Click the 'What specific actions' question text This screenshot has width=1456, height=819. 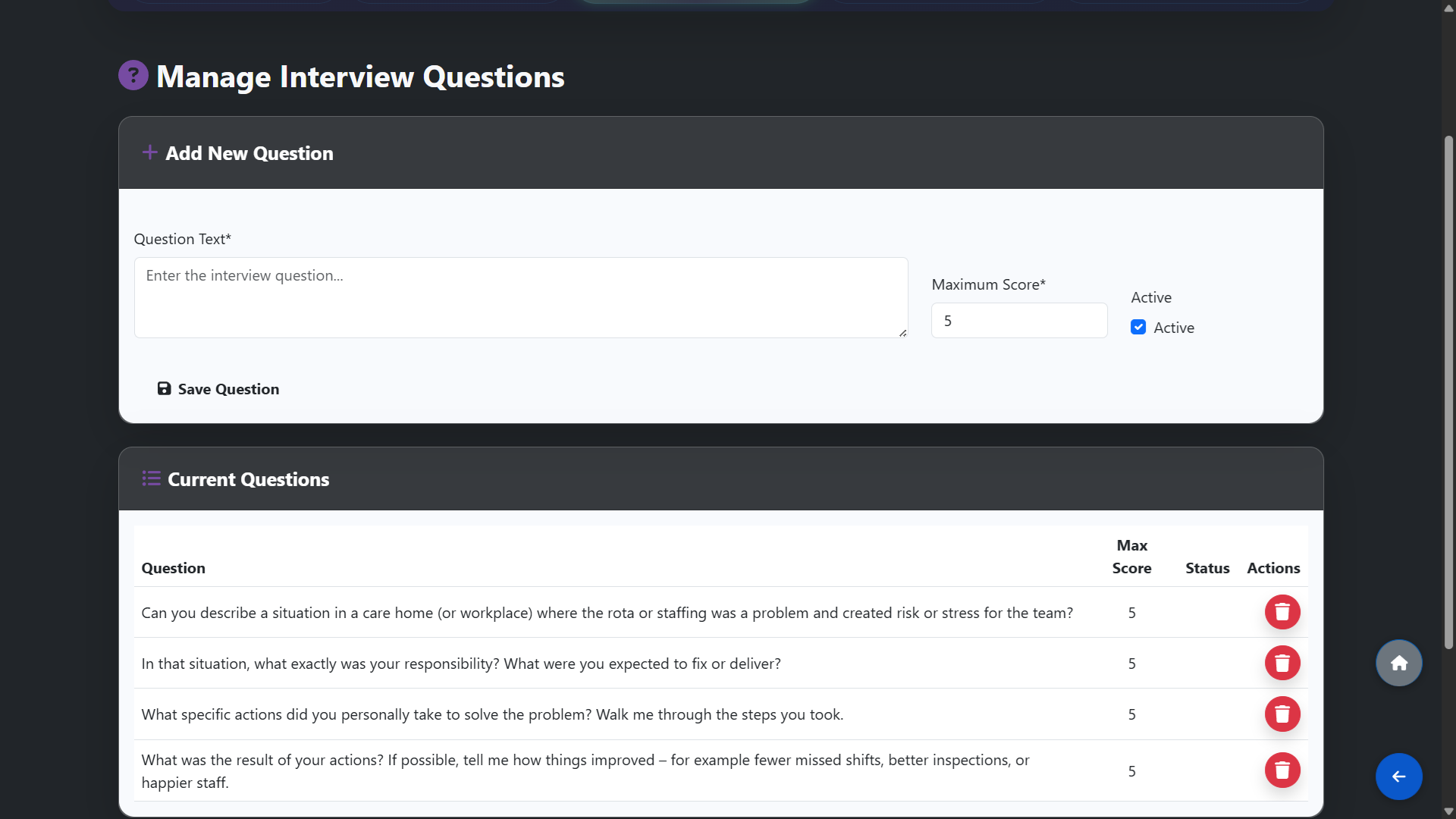coord(492,714)
